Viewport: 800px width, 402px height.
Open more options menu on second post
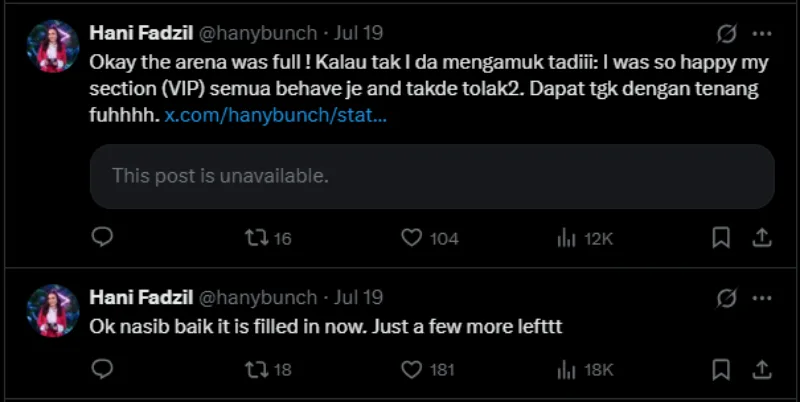tap(762, 298)
